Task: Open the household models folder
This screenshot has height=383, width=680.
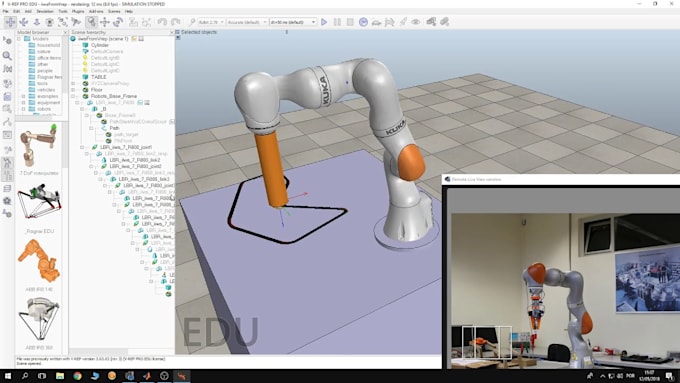Action: click(49, 45)
